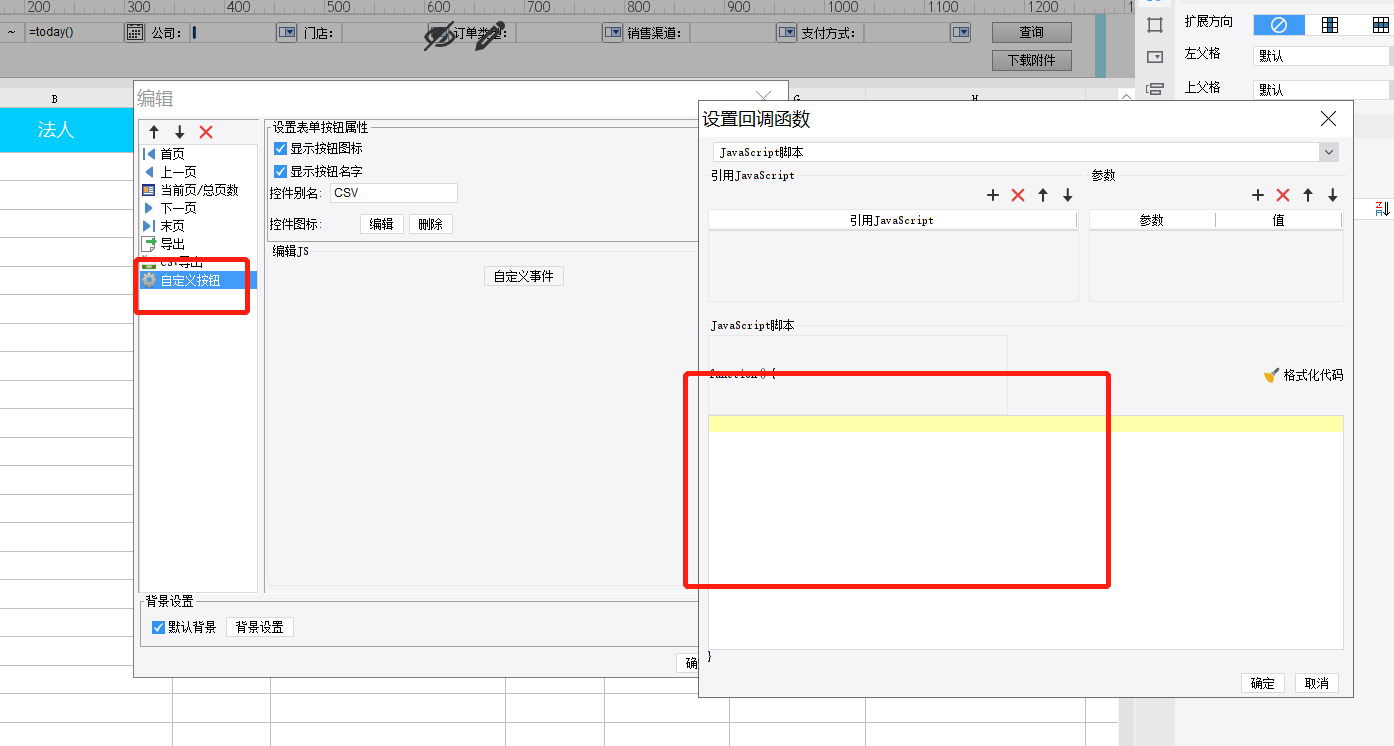Open 自定义事件 custom event button

[x=524, y=276]
